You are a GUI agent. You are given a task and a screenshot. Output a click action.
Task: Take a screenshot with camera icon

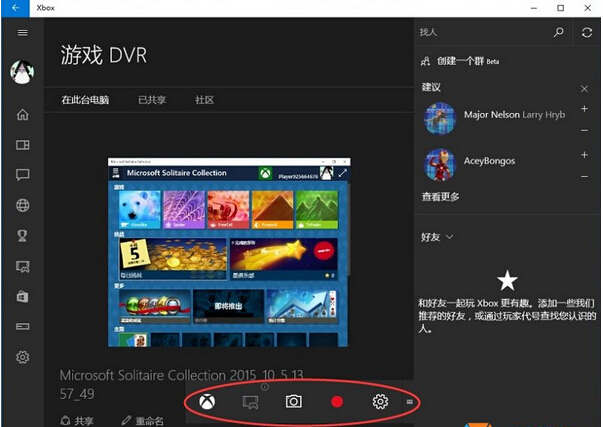293,402
